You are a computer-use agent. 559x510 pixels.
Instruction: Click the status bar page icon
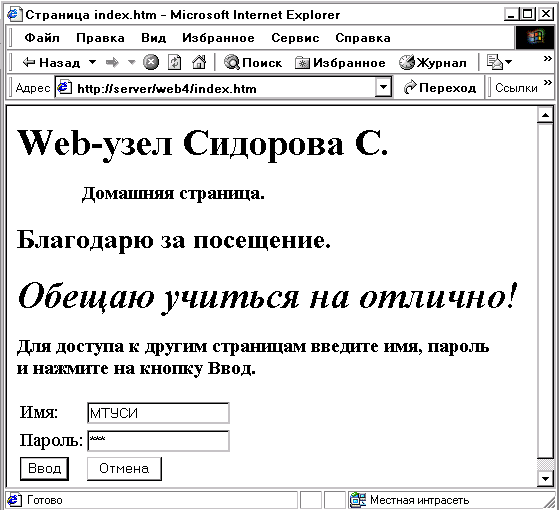point(14,500)
